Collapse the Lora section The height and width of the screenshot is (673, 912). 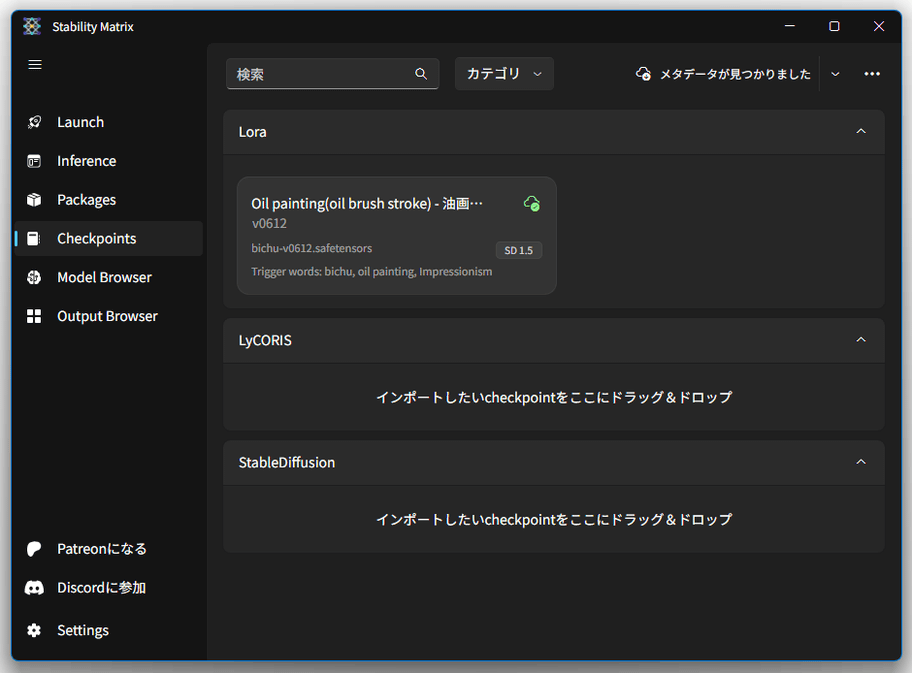click(x=861, y=131)
